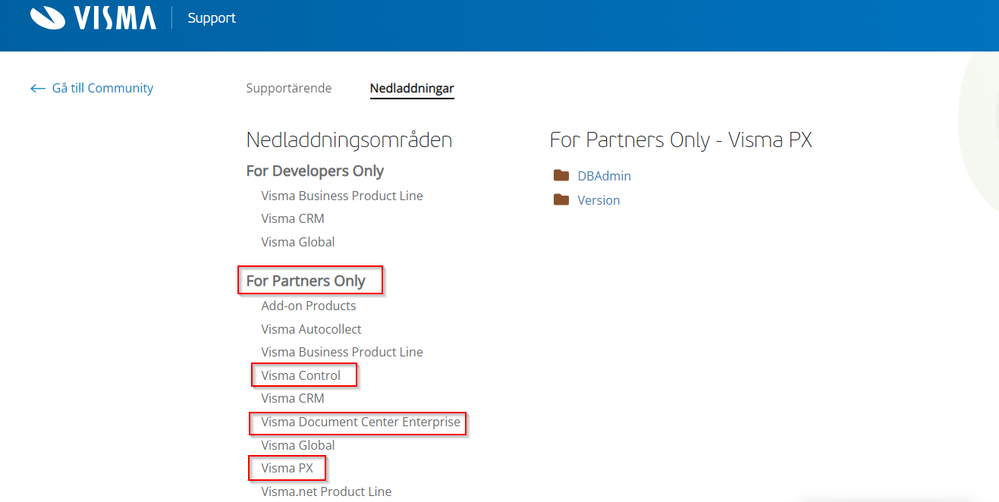Click the Nedladdningsområden heading
Image resolution: width=999 pixels, height=502 pixels.
click(349, 140)
